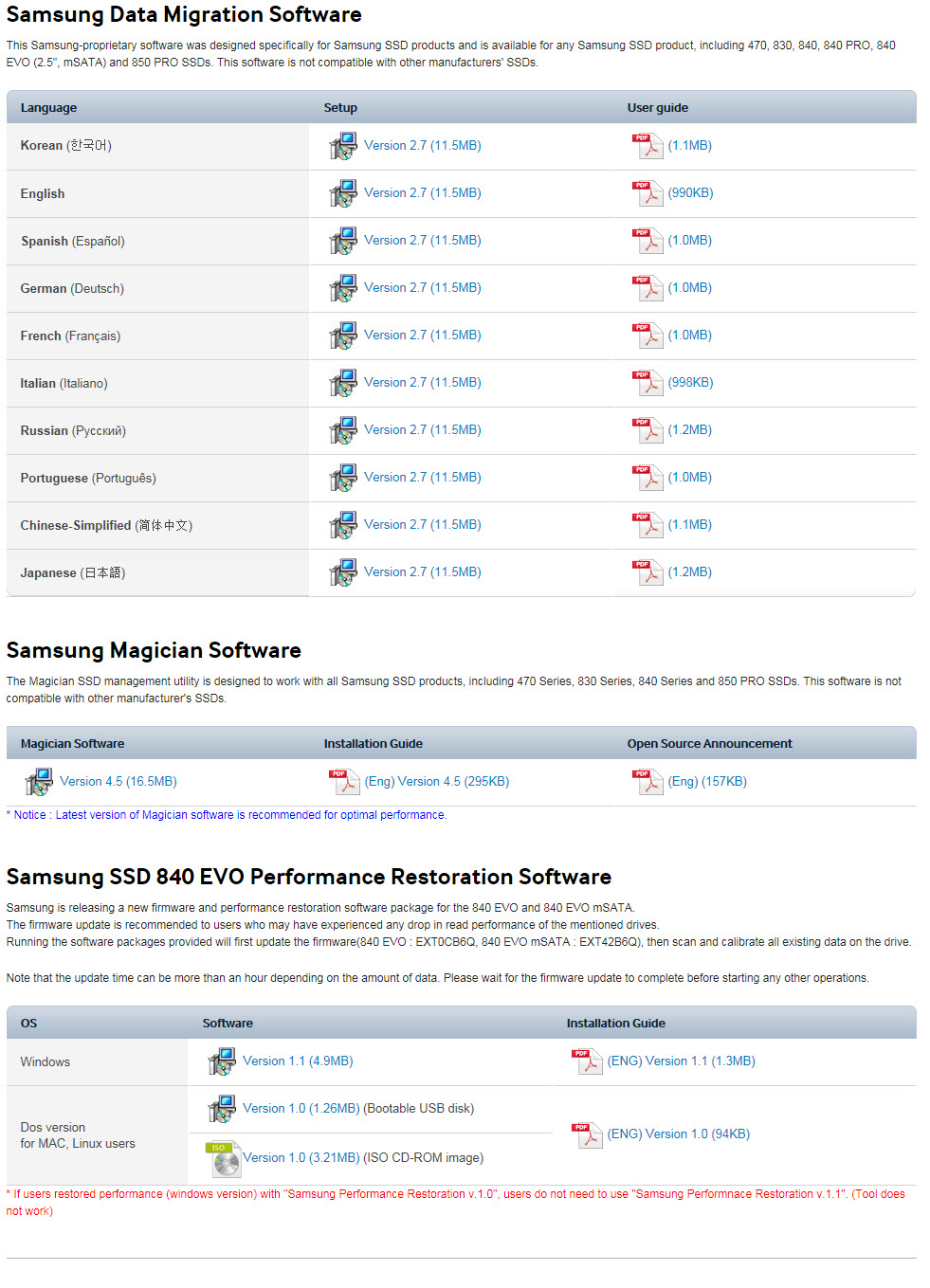
Task: Click the Open Source Announcement column header
Action: 710,744
